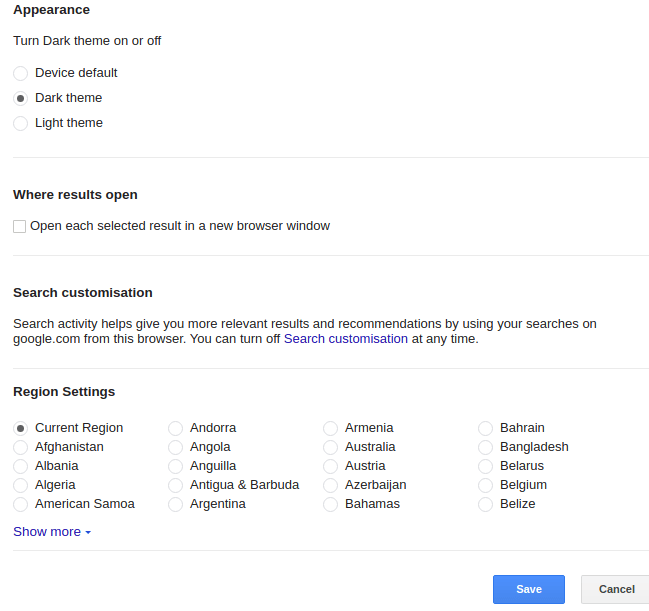
Task: Expand Show more regions list
Action: pyautogui.click(x=52, y=532)
